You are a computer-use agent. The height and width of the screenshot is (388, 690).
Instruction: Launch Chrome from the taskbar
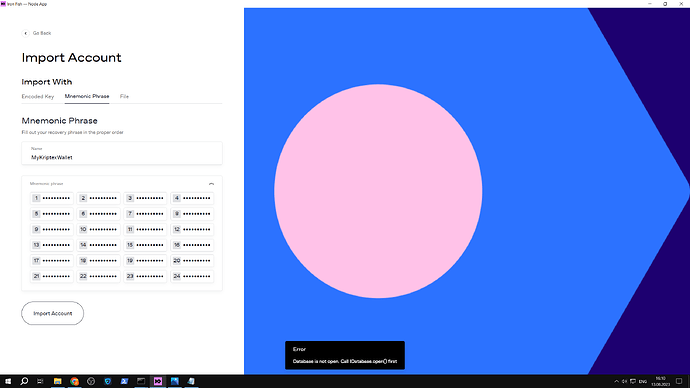(x=74, y=381)
